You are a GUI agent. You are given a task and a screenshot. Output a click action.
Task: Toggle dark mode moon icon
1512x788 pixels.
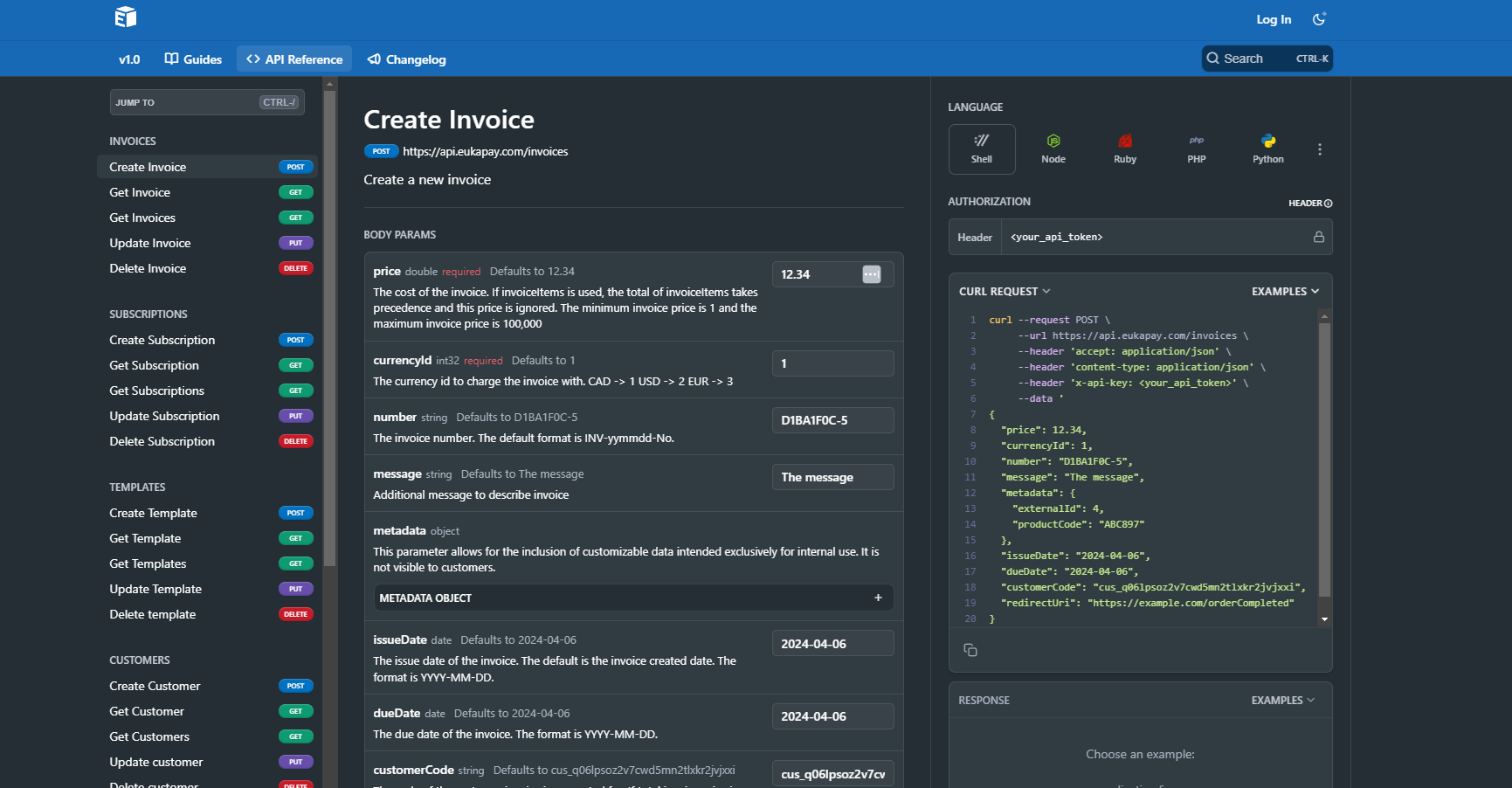(1319, 19)
